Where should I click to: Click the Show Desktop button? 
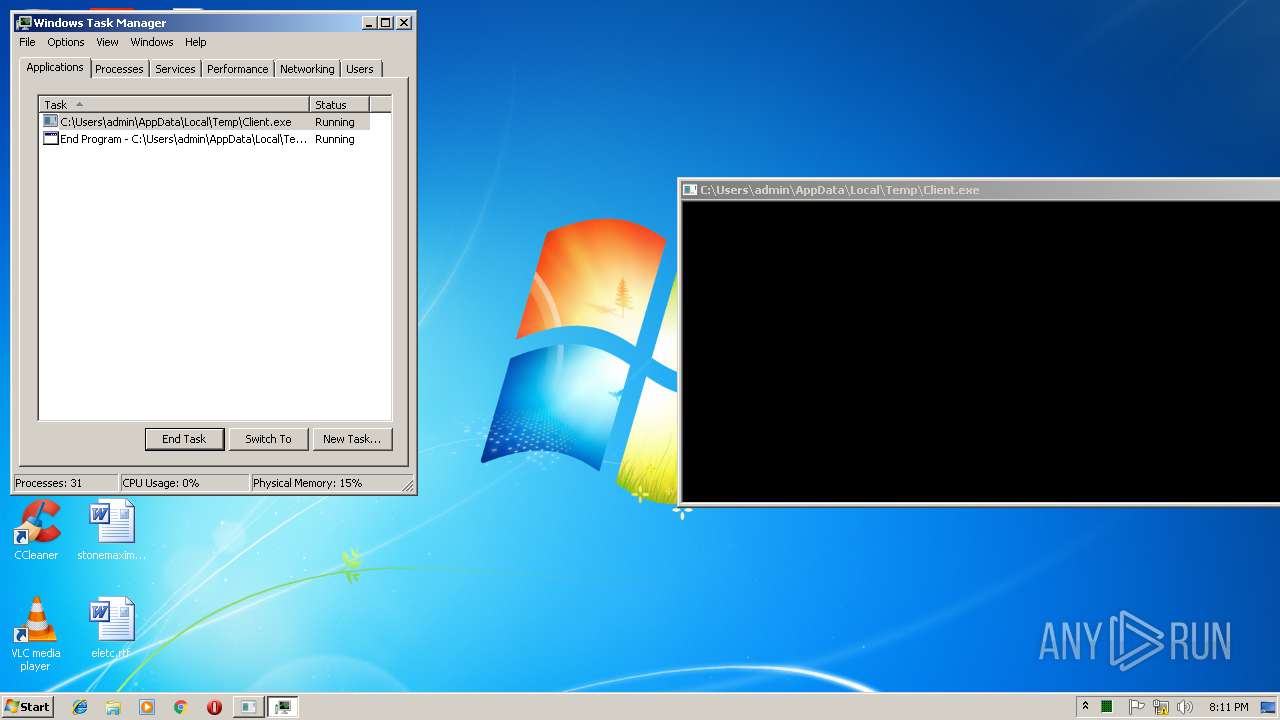[1270, 707]
